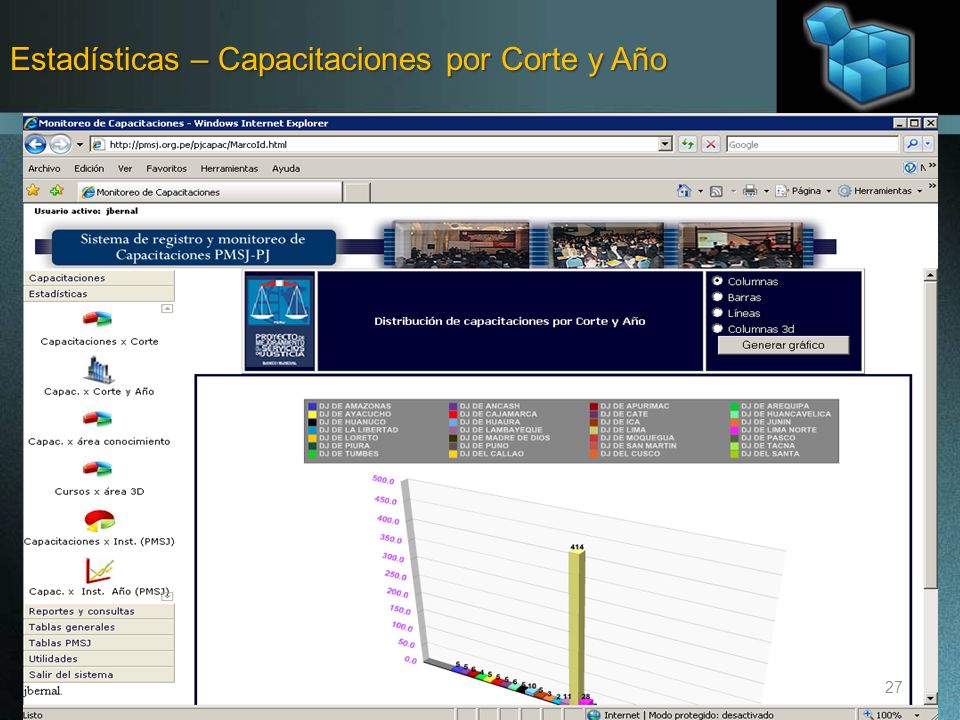Click the DJ DE APURIMAC legend color swatch
Image resolution: width=960 pixels, height=720 pixels.
click(x=594, y=406)
